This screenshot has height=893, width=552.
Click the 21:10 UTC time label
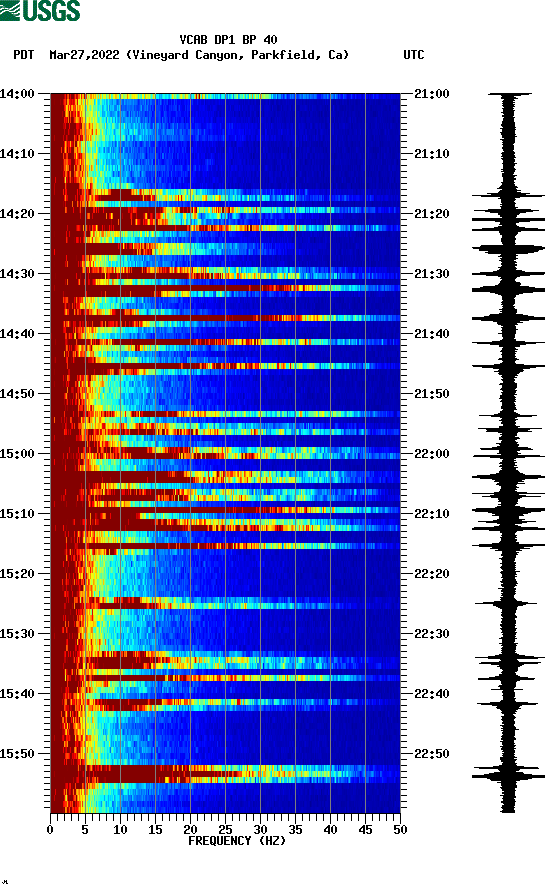point(432,154)
